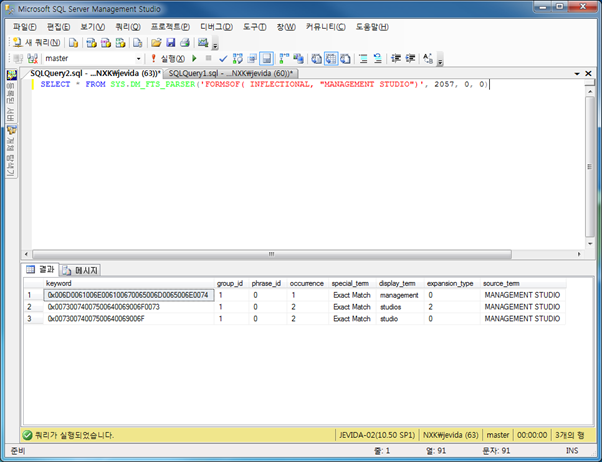This screenshot has width=602, height=462.
Task: Click the Database Engine Query icon
Action: tap(73, 43)
